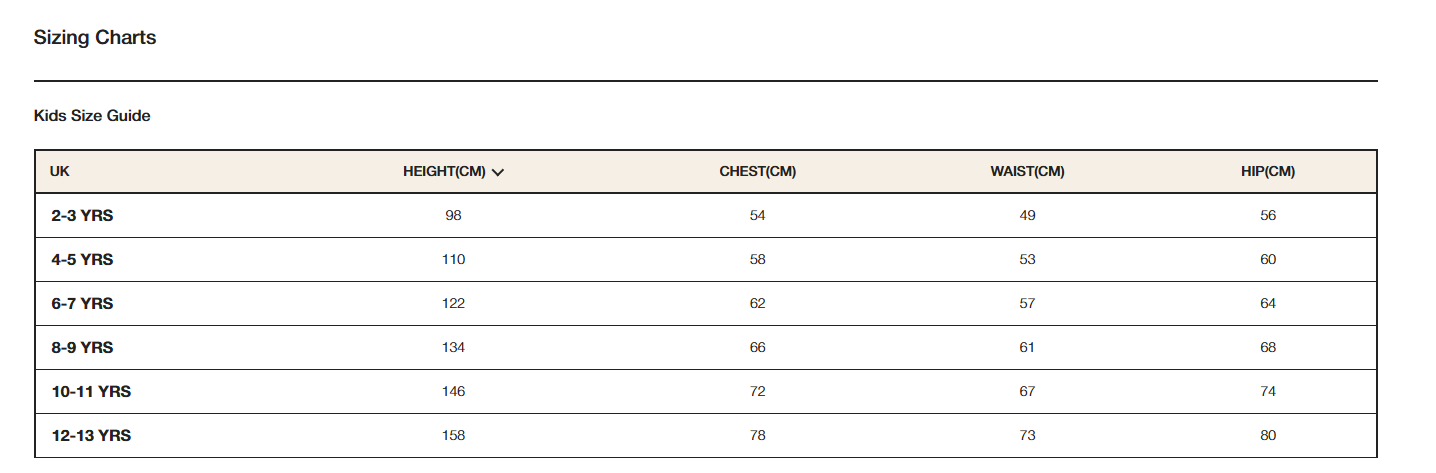Click height value 134 for 8-9 YRS
Screen dimensions: 1436x473
tap(454, 348)
